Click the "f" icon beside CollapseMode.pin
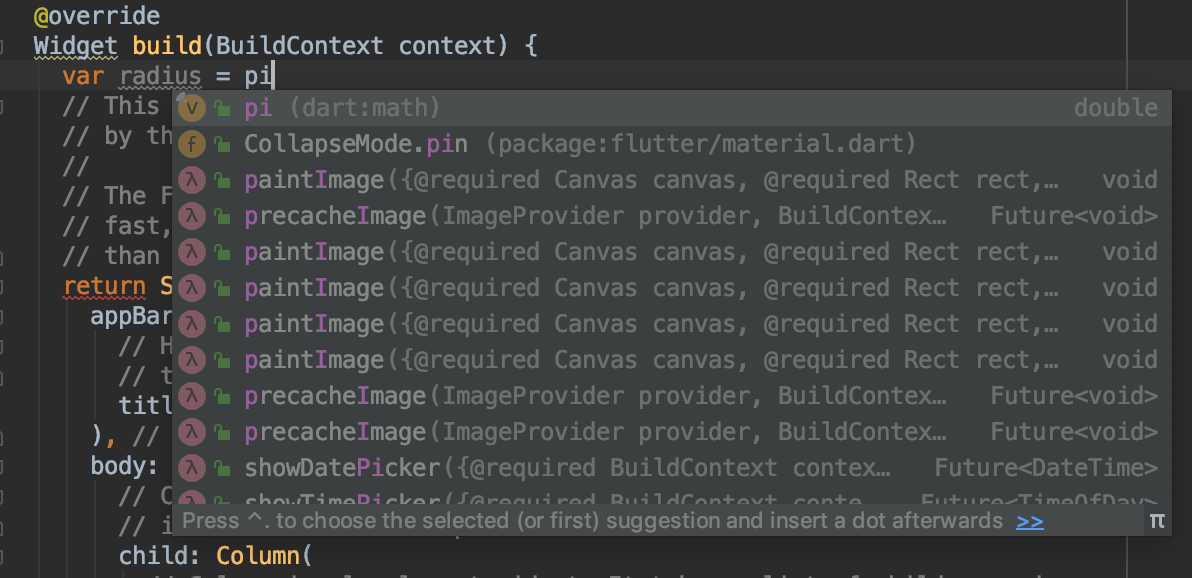This screenshot has height=578, width=1192. (x=192, y=144)
